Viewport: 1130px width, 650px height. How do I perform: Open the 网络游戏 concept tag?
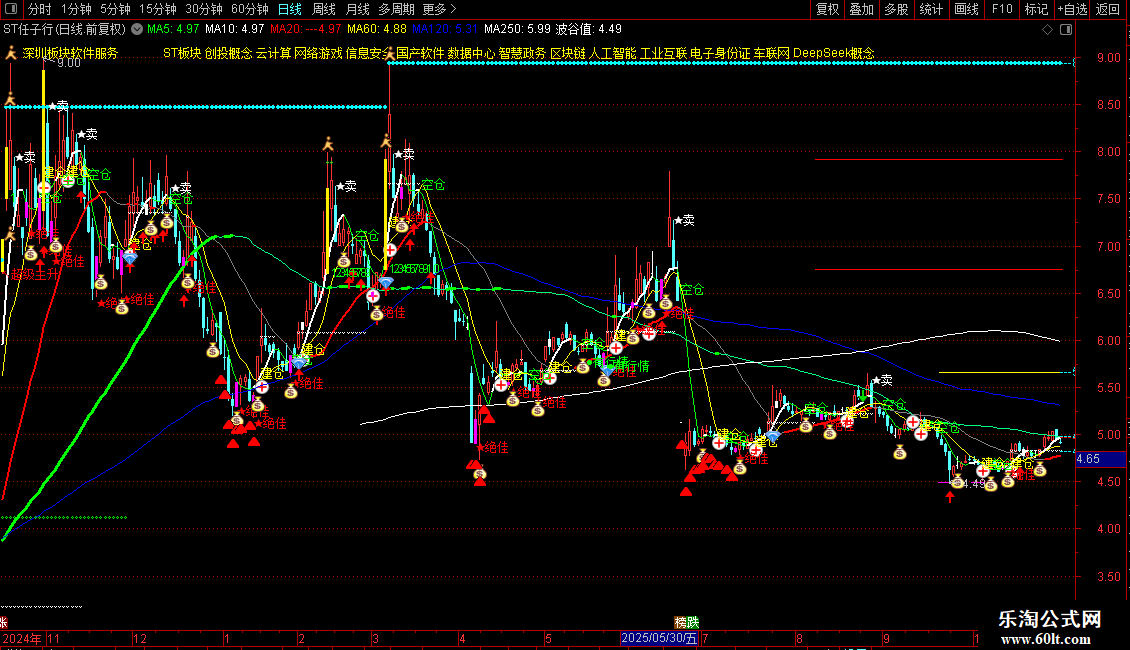tap(319, 53)
